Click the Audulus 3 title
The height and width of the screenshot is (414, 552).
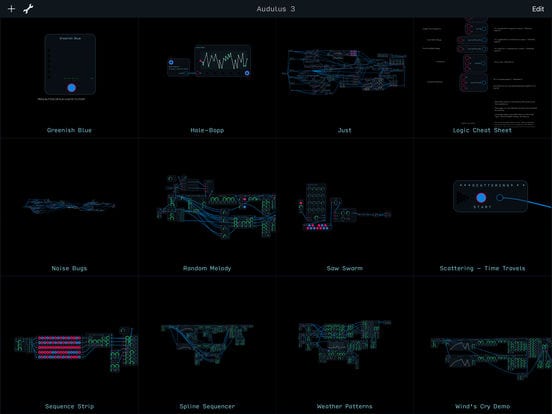pos(276,9)
